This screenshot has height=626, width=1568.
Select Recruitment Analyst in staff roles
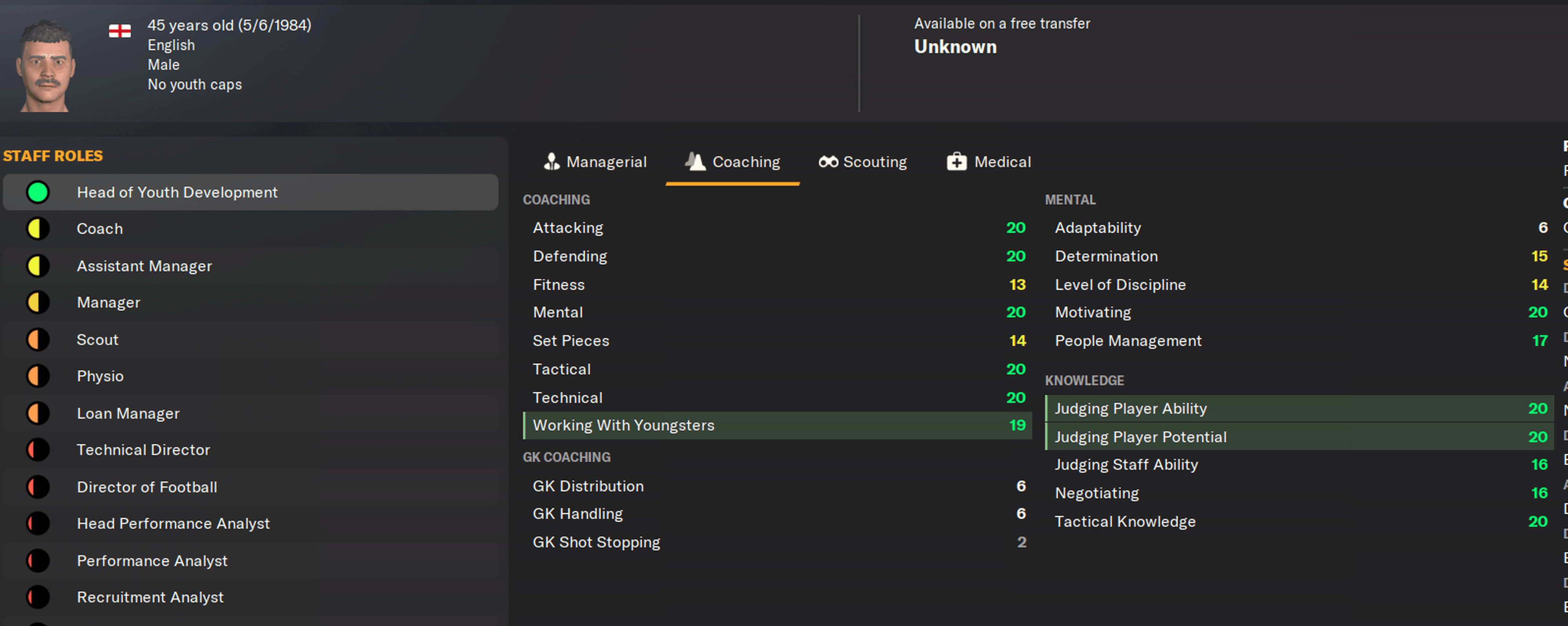pyautogui.click(x=150, y=597)
